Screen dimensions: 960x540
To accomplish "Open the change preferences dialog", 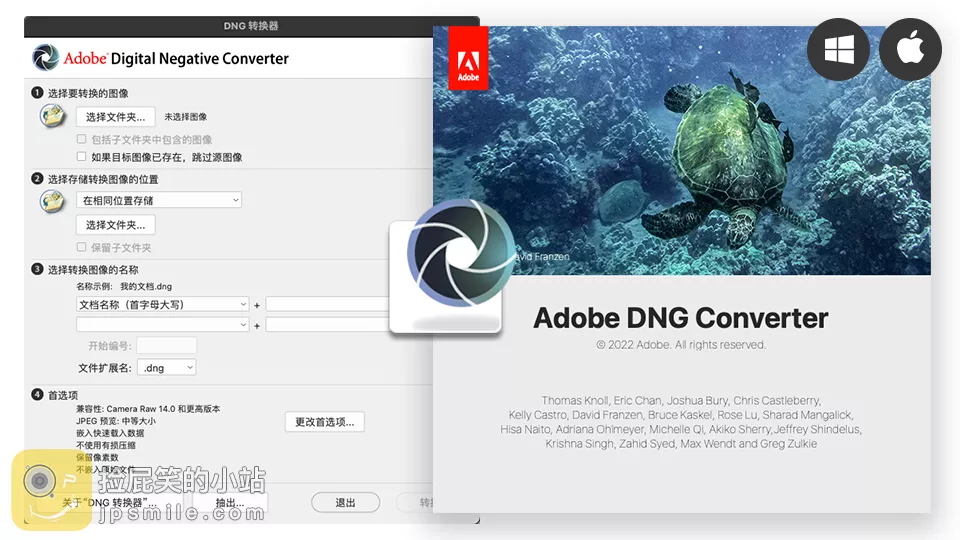I will click(324, 422).
